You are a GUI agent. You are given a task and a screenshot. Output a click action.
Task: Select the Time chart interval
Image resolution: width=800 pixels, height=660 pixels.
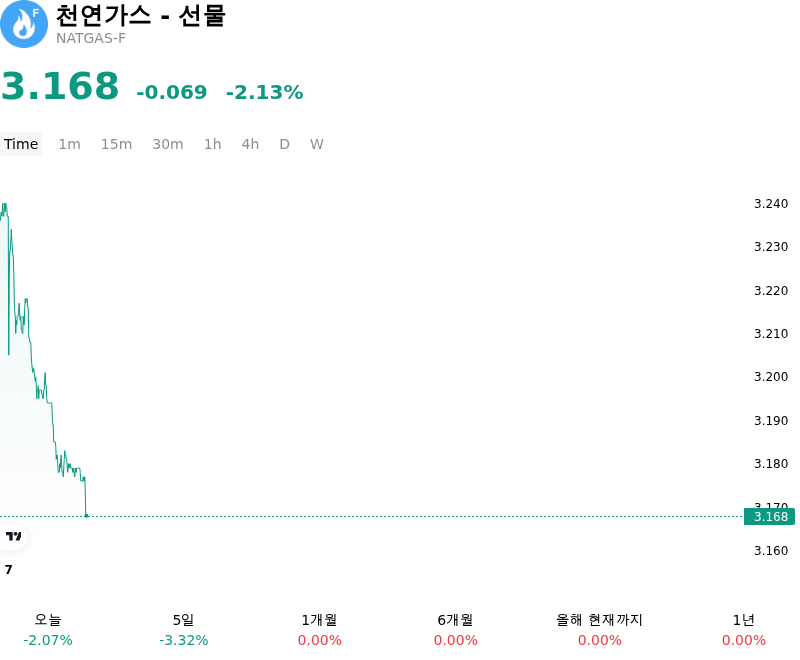pyautogui.click(x=21, y=144)
